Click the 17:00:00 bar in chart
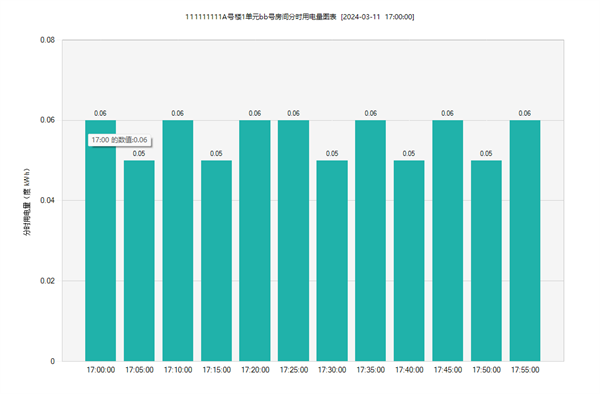Screen dimensions: 600x394 click(100, 241)
